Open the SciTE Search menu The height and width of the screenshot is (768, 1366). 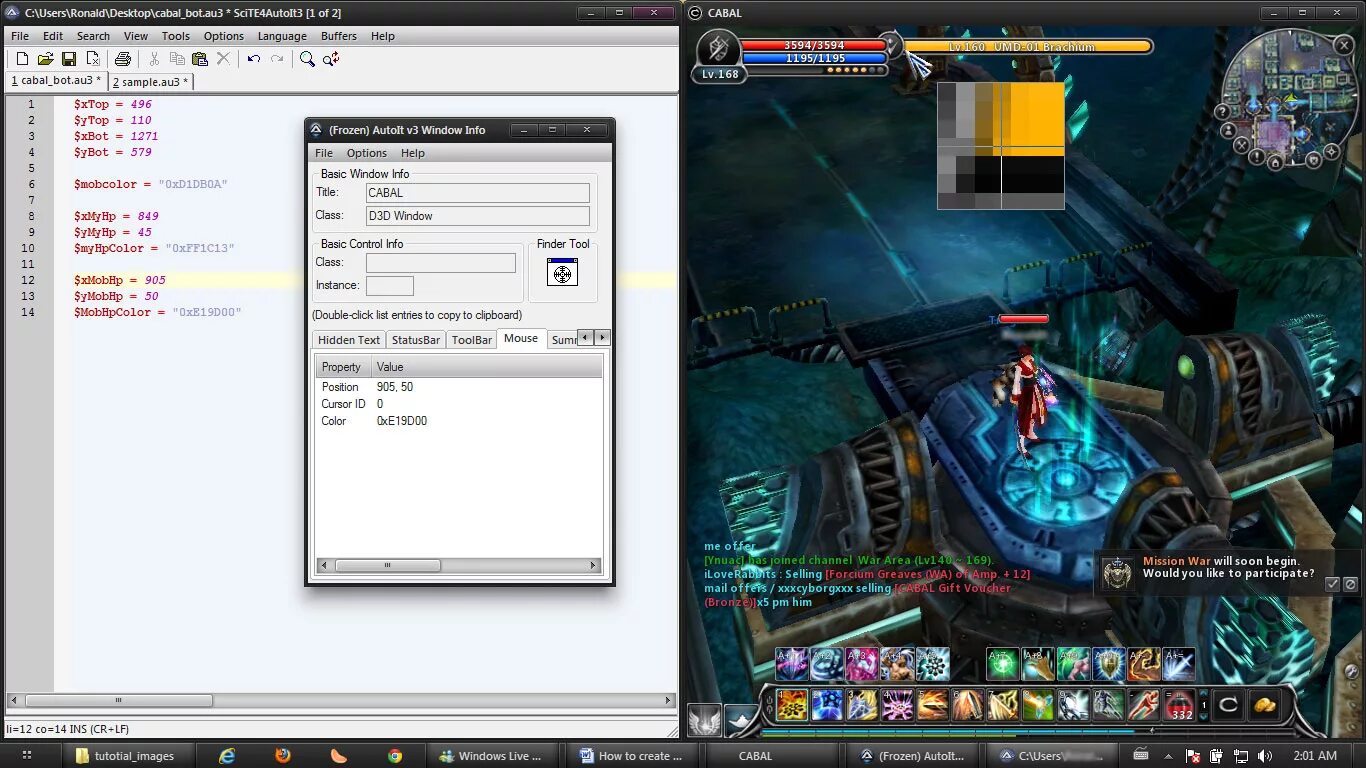[93, 36]
